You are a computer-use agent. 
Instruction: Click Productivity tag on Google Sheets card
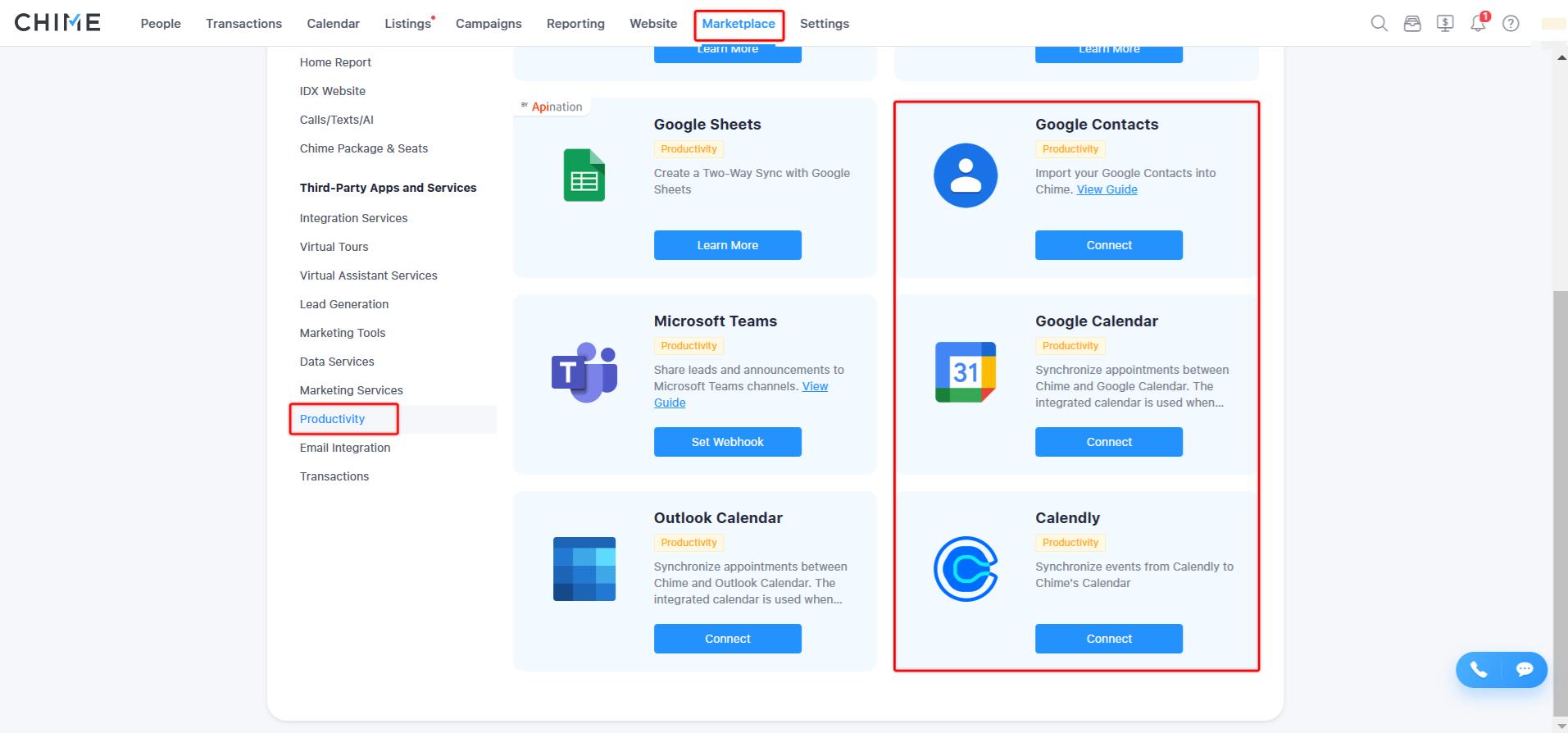click(x=689, y=149)
